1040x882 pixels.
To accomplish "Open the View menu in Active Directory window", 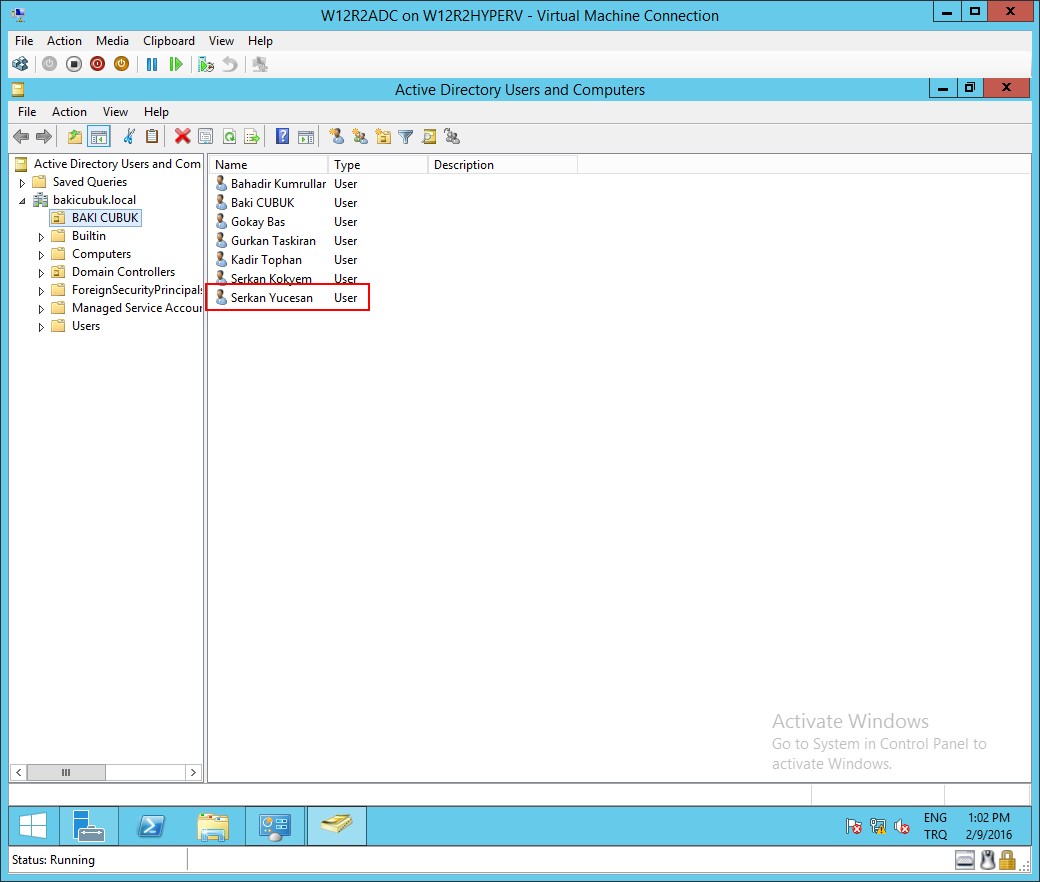I will [x=115, y=111].
